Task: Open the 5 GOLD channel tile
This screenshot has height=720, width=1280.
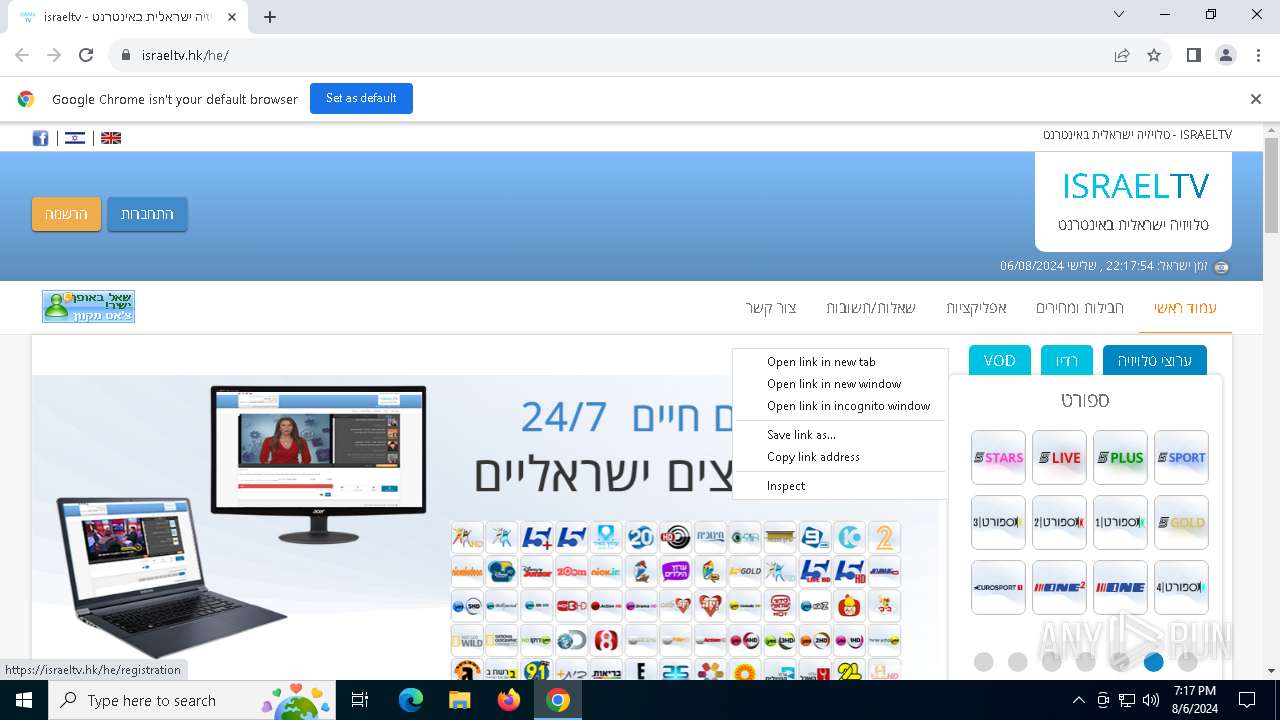Action: [x=1181, y=523]
